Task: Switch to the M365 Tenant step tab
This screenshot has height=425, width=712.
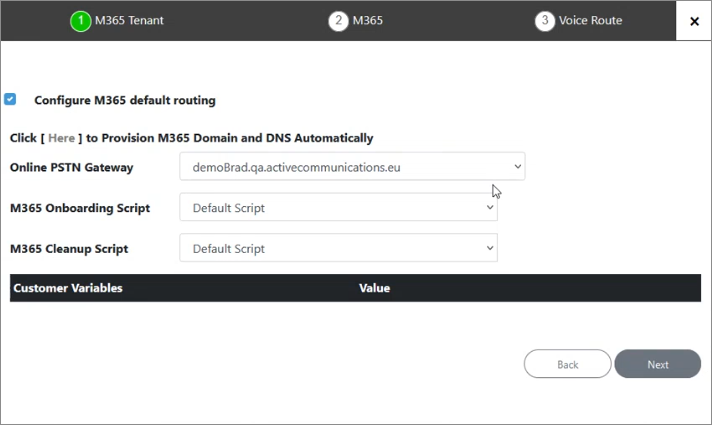Action: click(129, 20)
